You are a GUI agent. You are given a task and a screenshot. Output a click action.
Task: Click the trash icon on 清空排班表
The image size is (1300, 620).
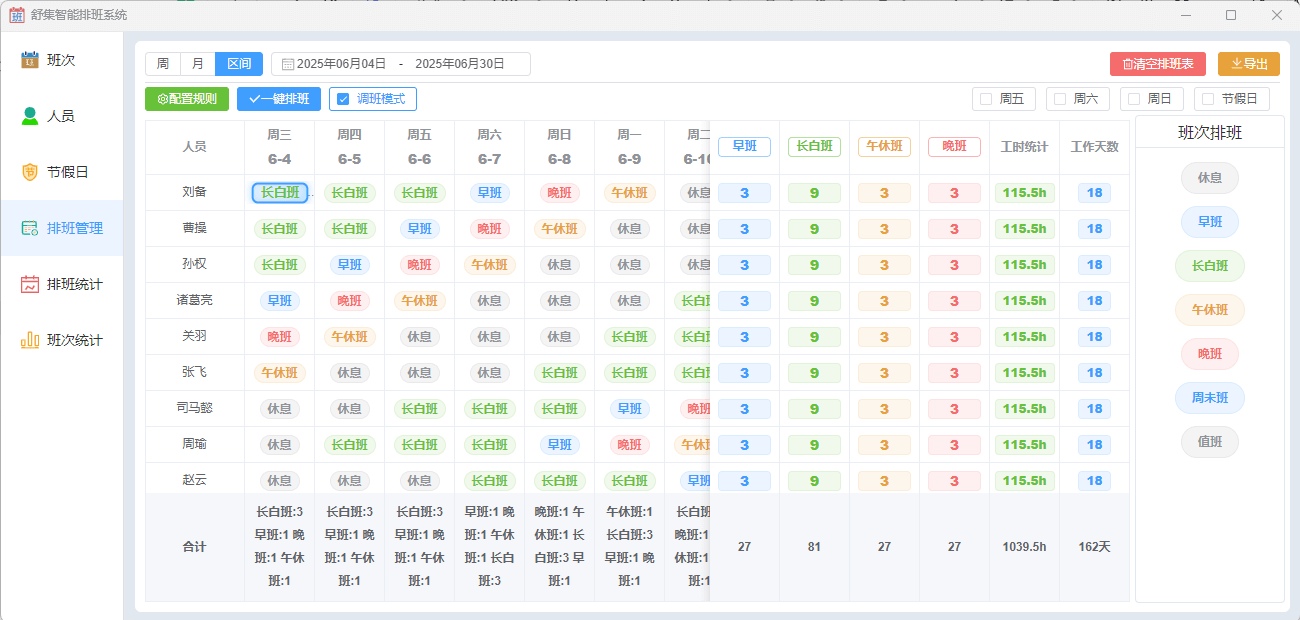pyautogui.click(x=1128, y=62)
